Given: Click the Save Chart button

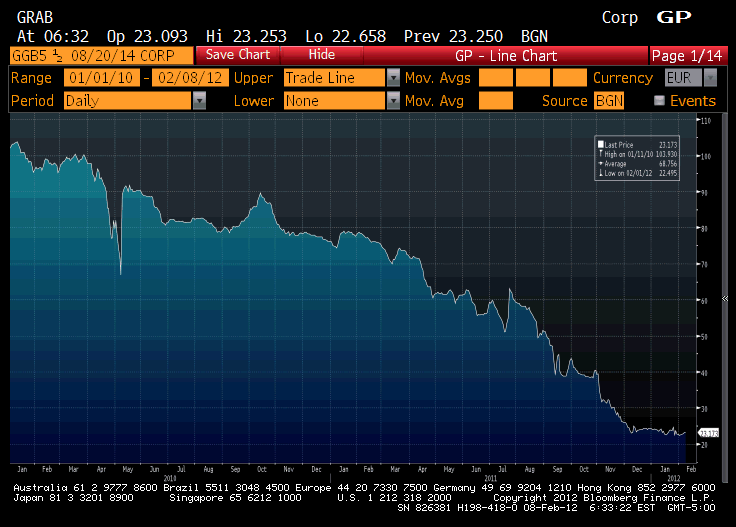Looking at the screenshot, I should tap(238, 55).
